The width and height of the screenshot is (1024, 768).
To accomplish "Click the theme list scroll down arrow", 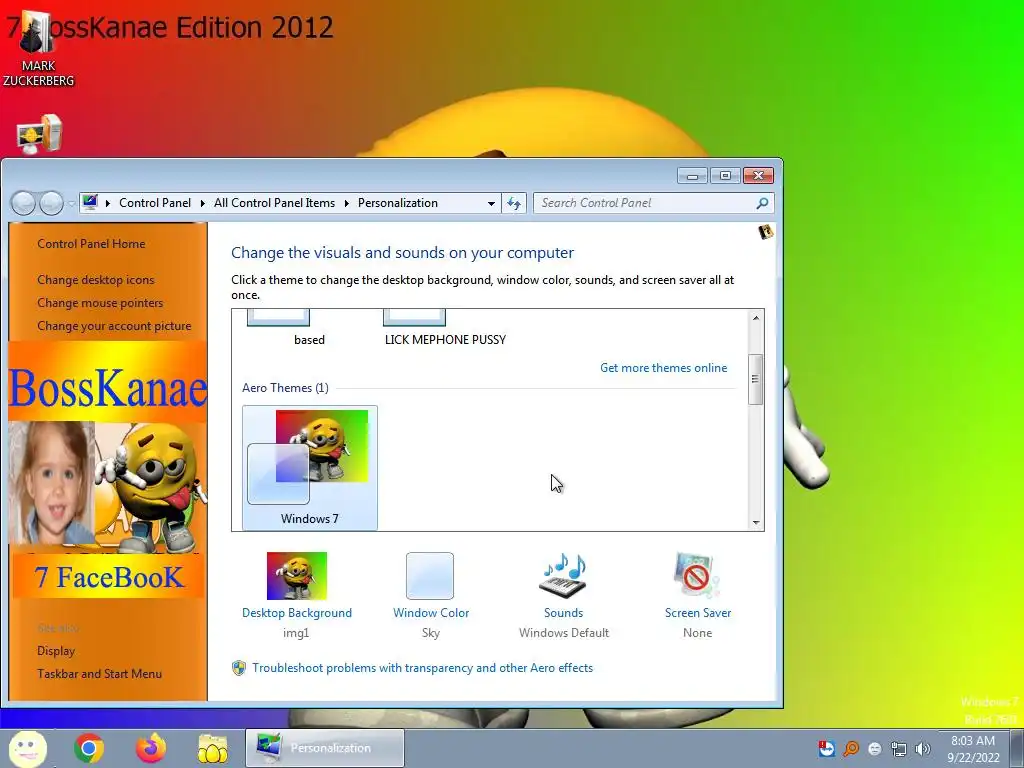I will coord(756,522).
